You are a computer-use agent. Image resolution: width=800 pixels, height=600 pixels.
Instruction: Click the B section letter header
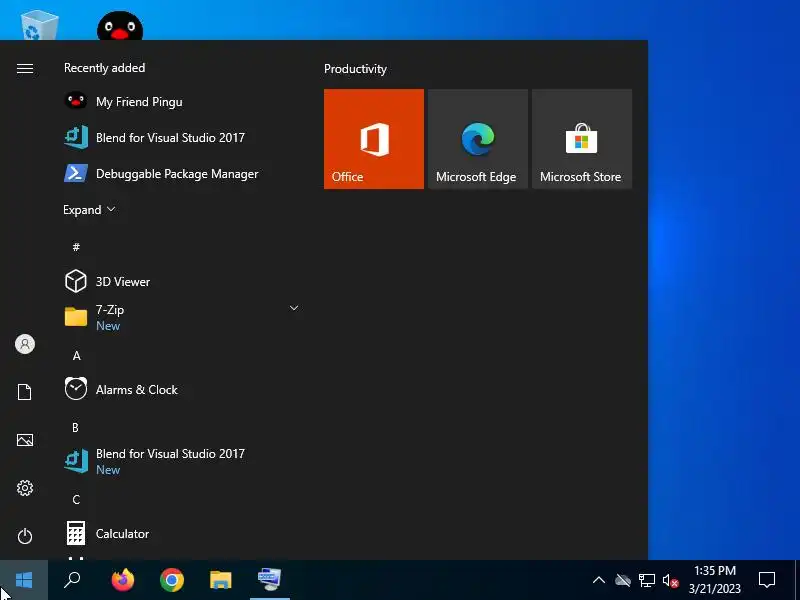pyautogui.click(x=76, y=428)
